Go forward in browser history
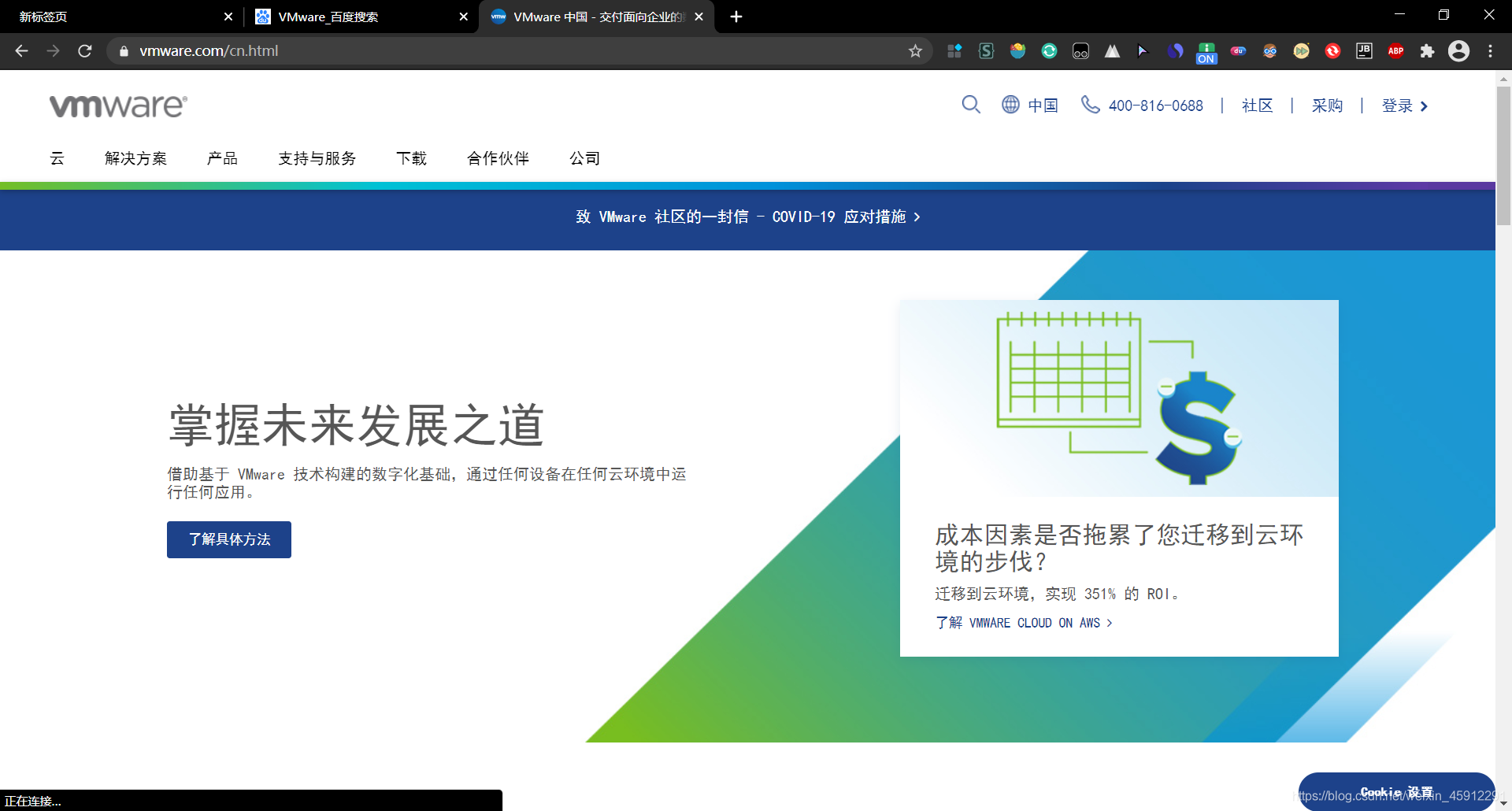 click(x=54, y=51)
